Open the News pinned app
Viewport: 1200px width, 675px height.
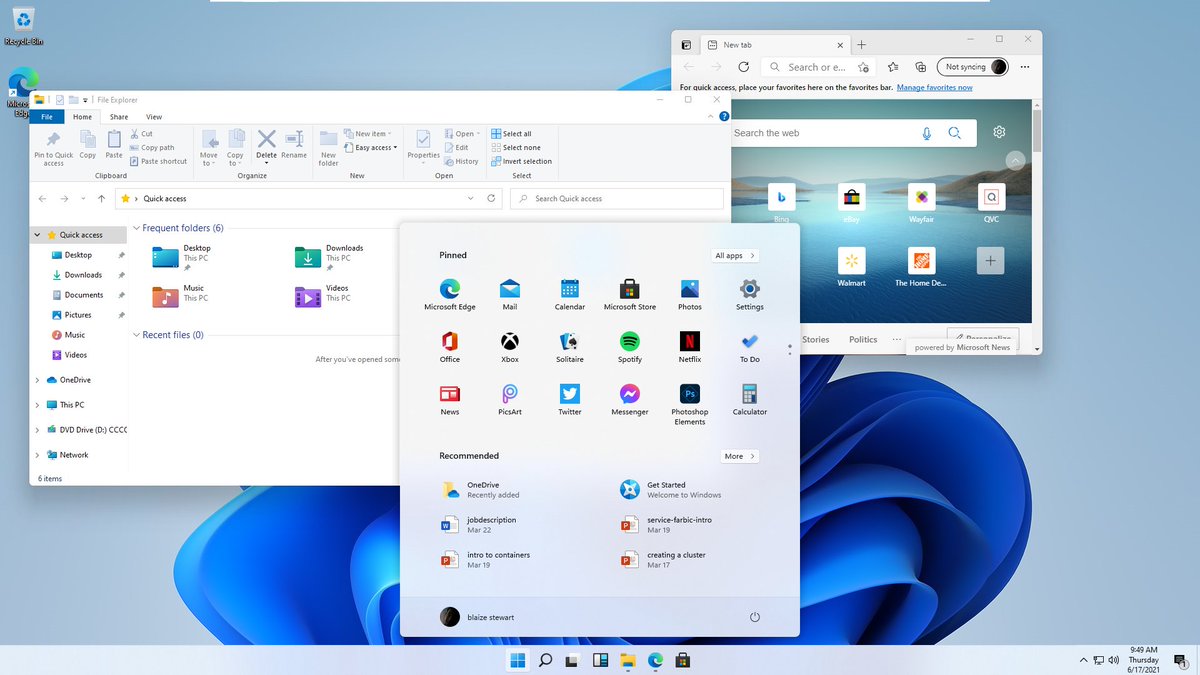pyautogui.click(x=450, y=399)
